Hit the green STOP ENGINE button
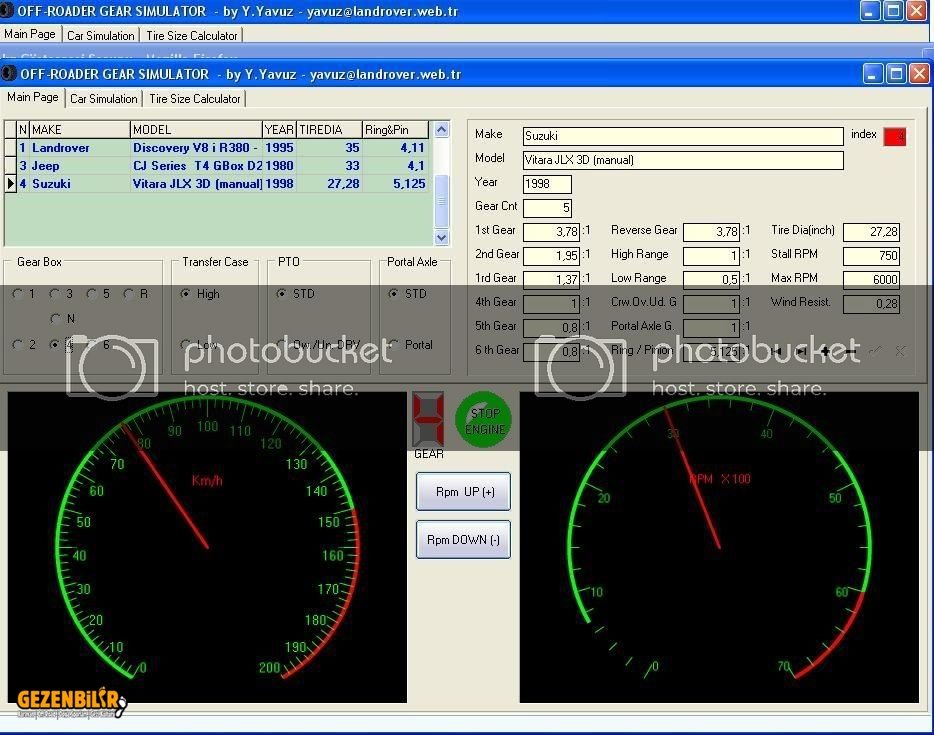Image resolution: width=934 pixels, height=735 pixels. (484, 421)
